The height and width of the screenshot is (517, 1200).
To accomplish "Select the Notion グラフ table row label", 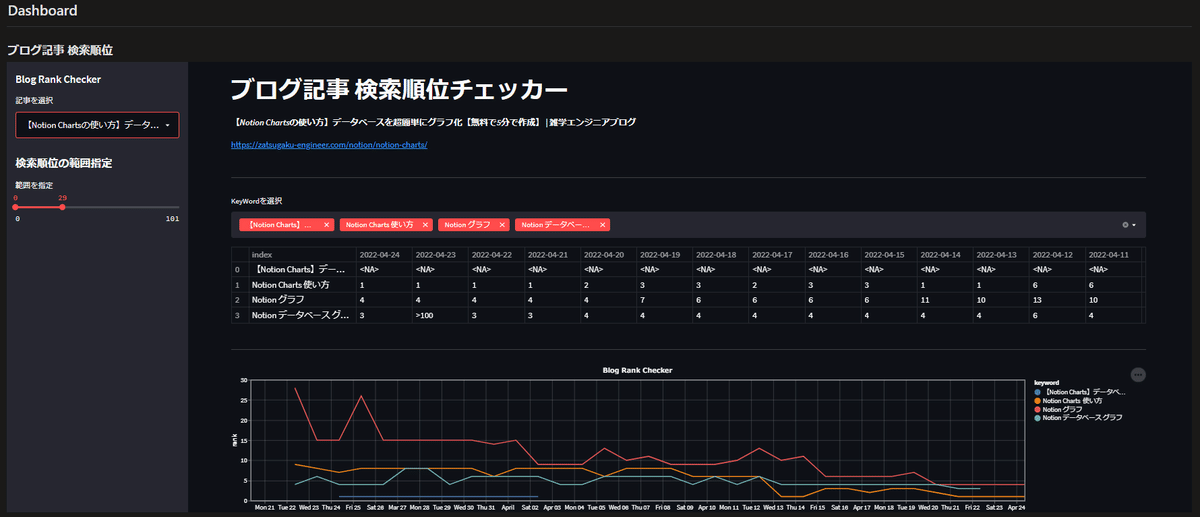I will 301,300.
